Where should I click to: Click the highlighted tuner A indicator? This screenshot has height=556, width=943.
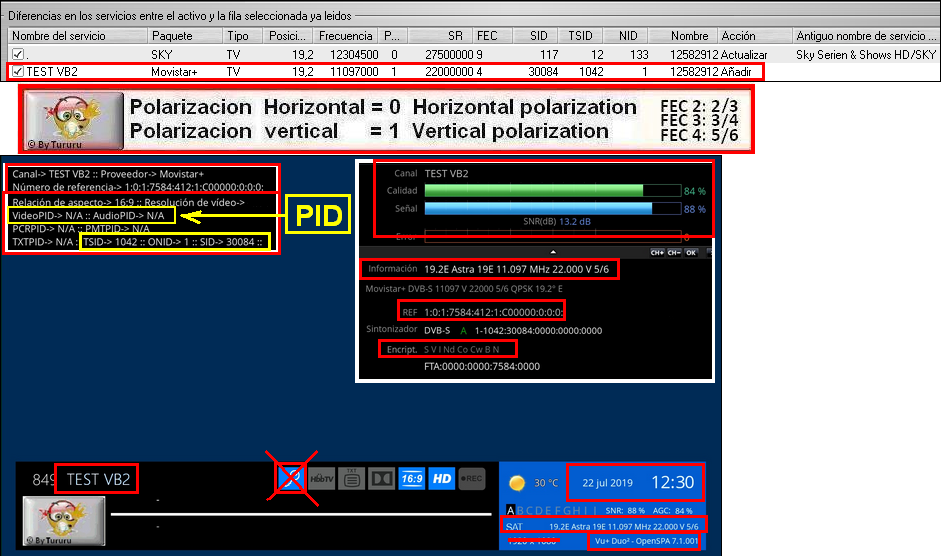pyautogui.click(x=511, y=510)
